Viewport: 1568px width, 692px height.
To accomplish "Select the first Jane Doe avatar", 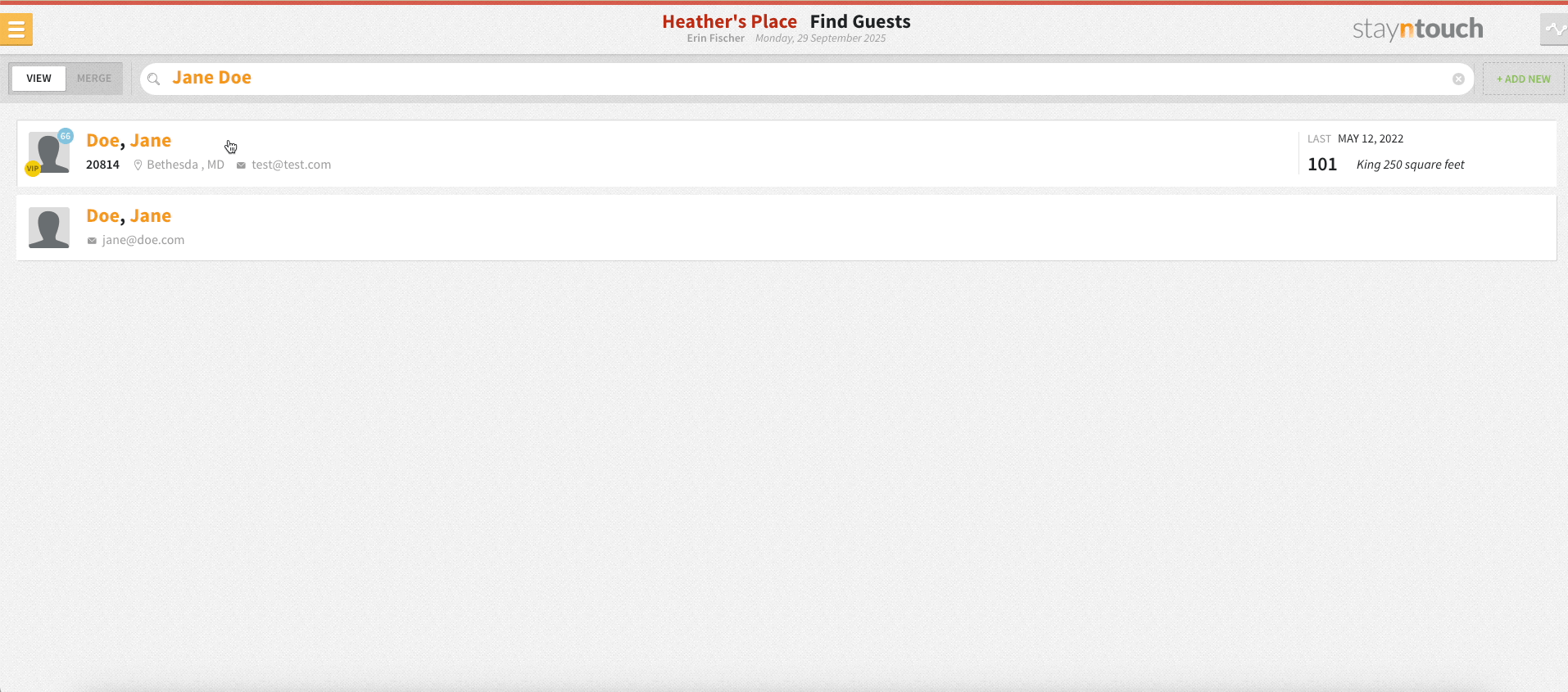I will [x=49, y=152].
